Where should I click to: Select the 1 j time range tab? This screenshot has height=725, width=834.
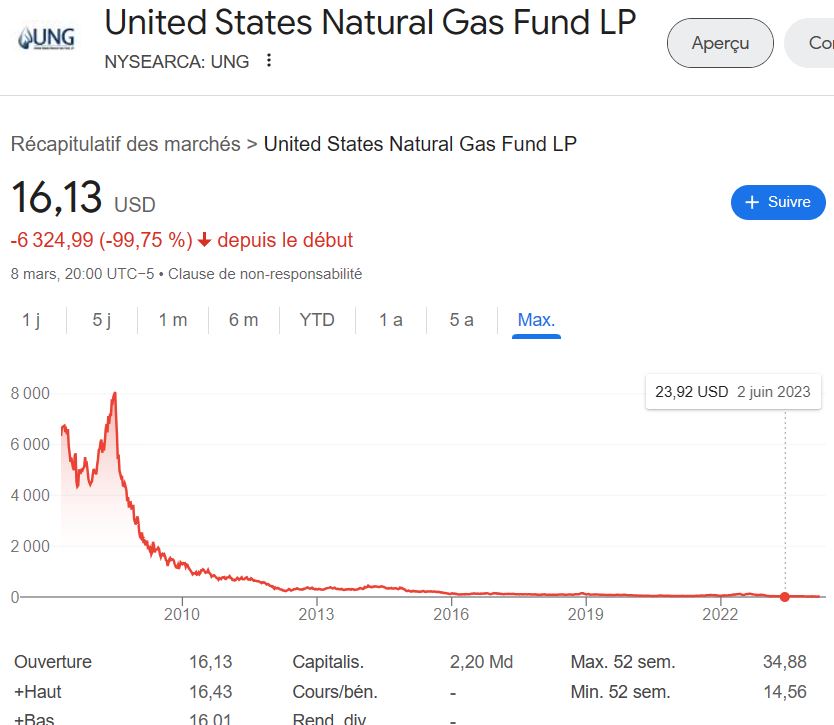click(x=32, y=320)
